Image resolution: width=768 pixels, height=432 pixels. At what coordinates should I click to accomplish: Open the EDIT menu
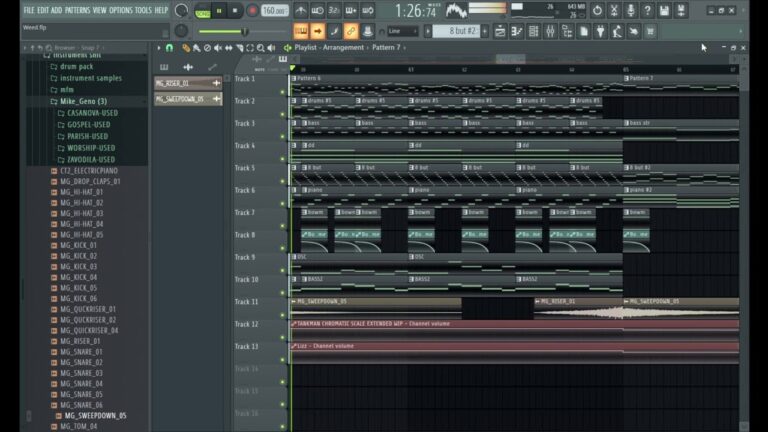click(x=43, y=10)
